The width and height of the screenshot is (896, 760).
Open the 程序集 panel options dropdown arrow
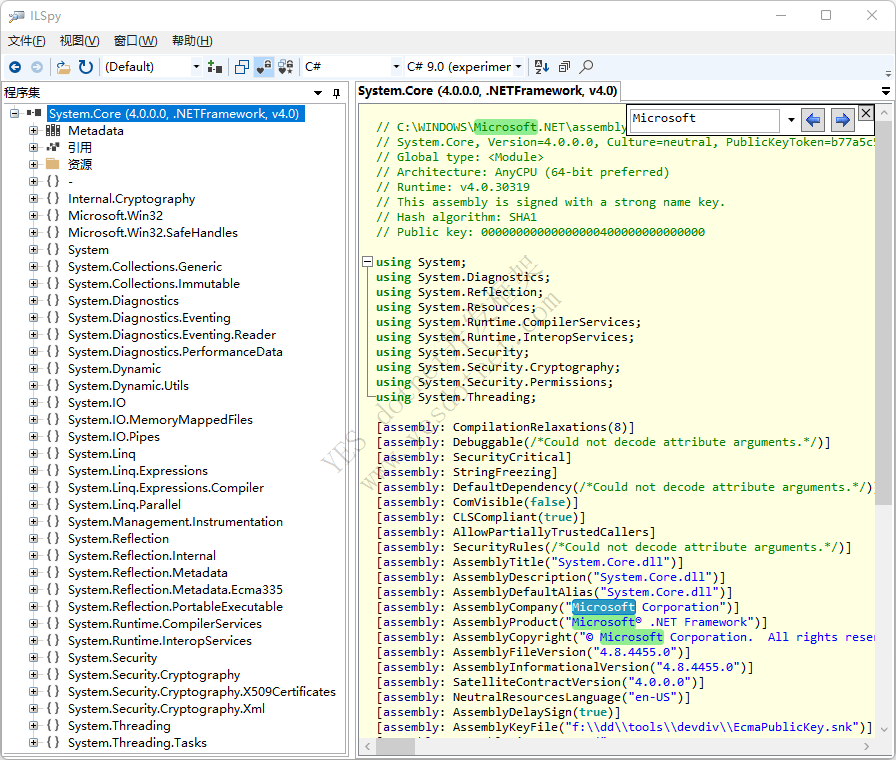[318, 93]
